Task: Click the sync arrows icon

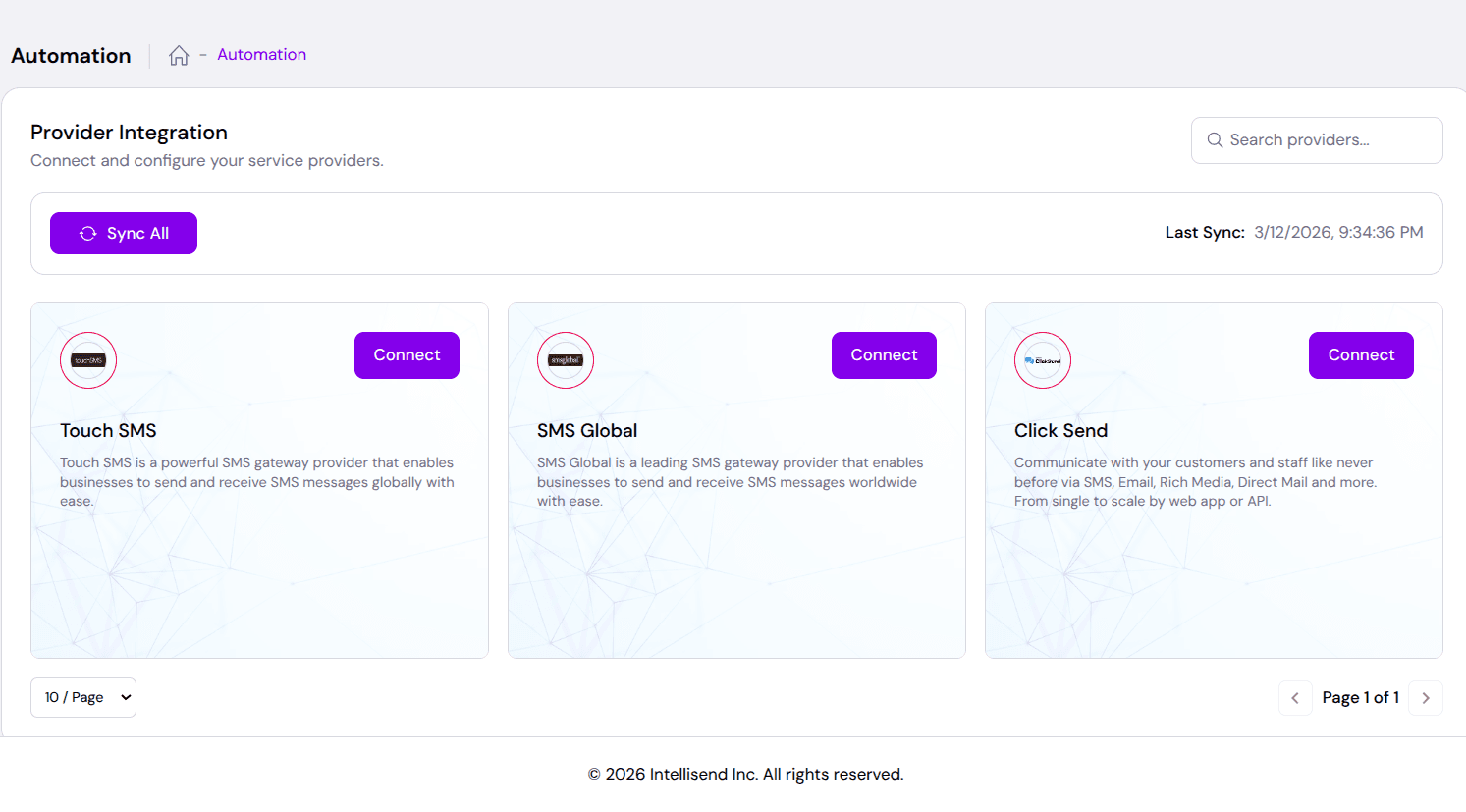Action: pos(88,234)
